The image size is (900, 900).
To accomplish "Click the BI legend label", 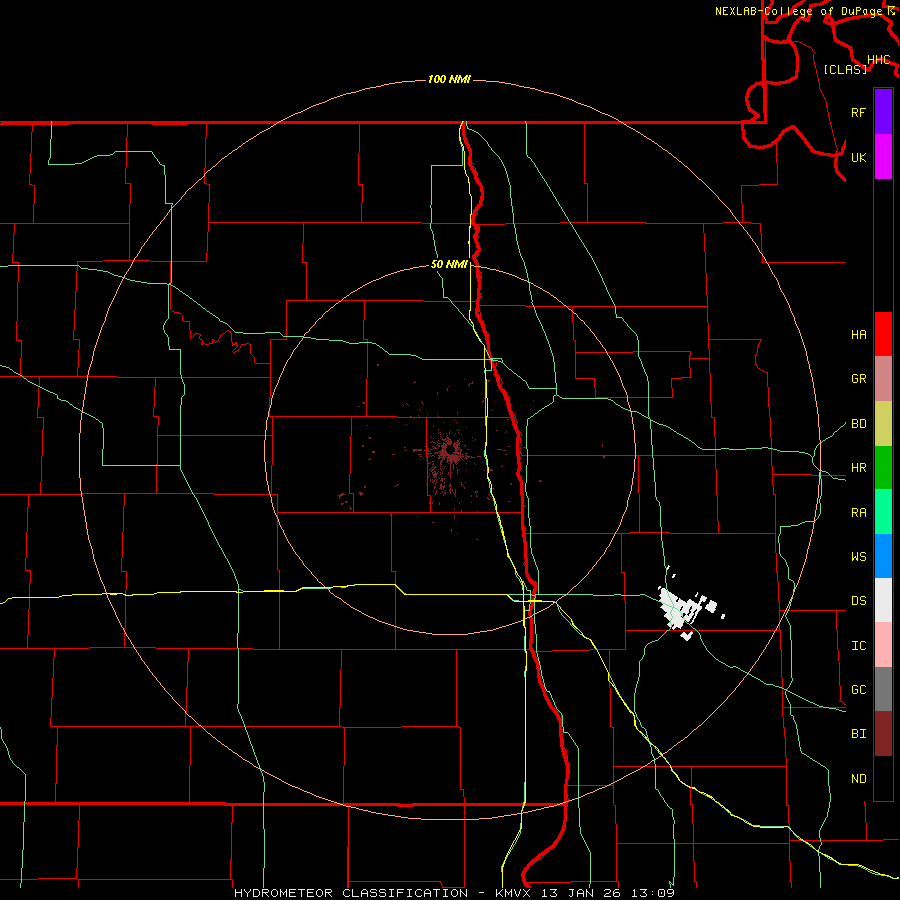I will pos(858,734).
